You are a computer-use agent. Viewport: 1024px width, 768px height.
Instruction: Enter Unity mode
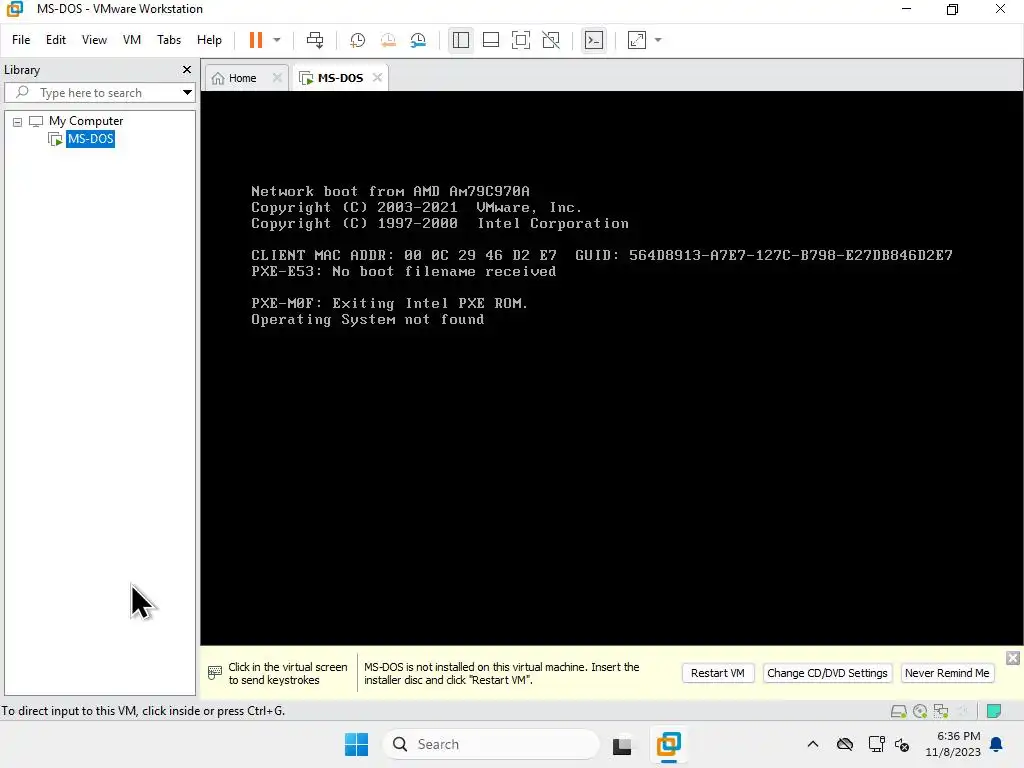551,40
